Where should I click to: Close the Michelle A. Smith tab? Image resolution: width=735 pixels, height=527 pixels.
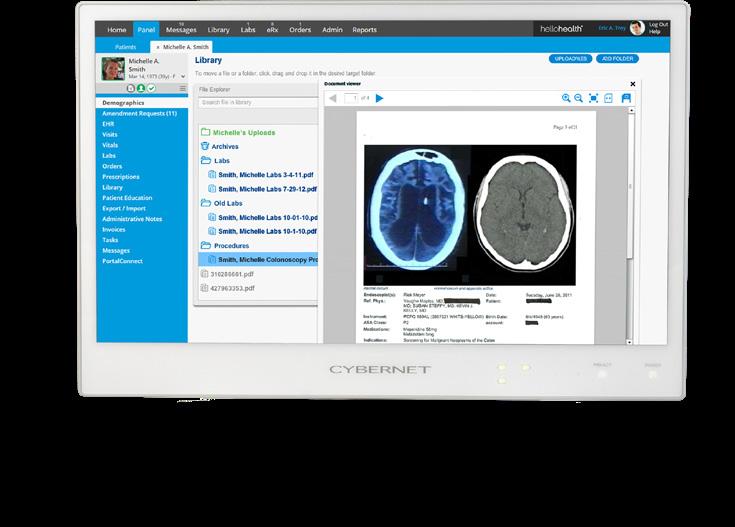pos(158,47)
